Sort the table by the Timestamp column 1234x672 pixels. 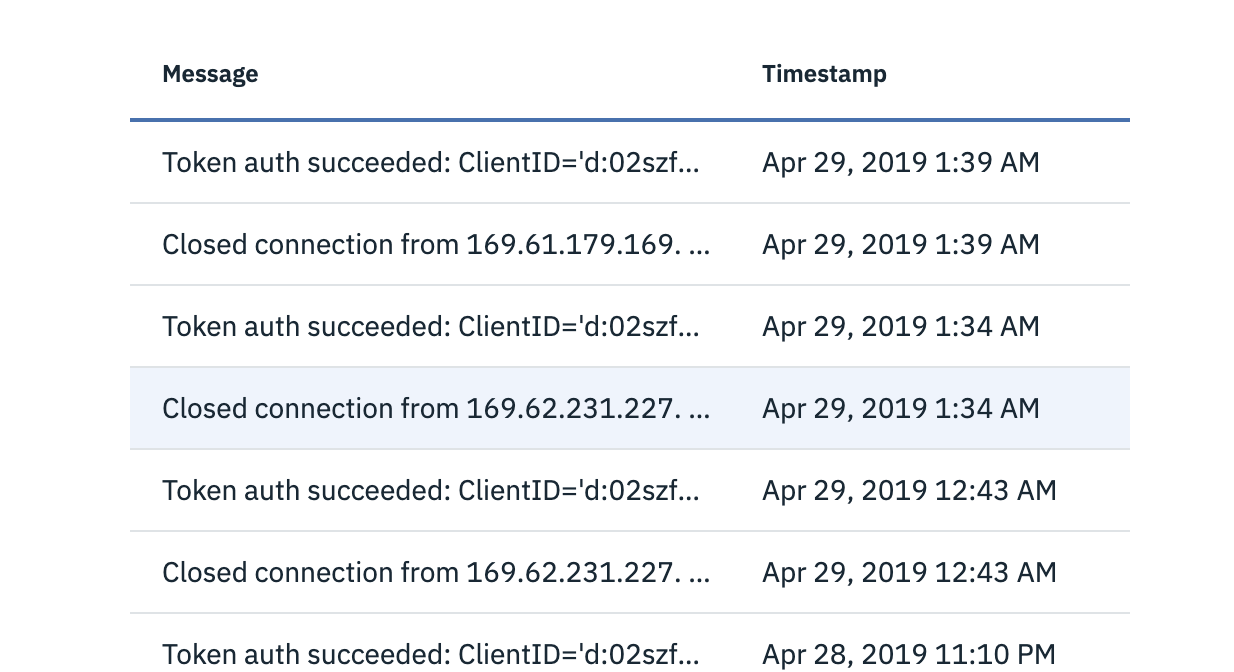point(824,73)
